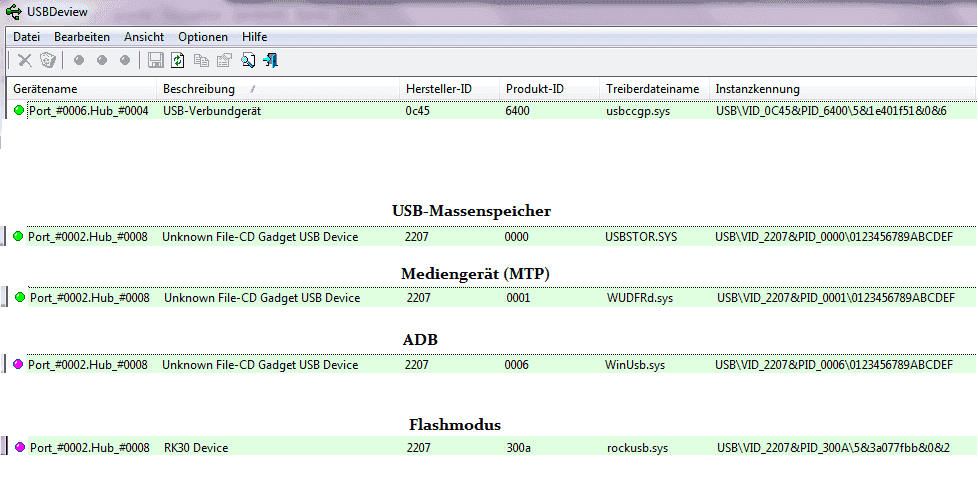978x489 pixels.
Task: Click the USBSTOR.SYS driver cell
Action: 641,237
